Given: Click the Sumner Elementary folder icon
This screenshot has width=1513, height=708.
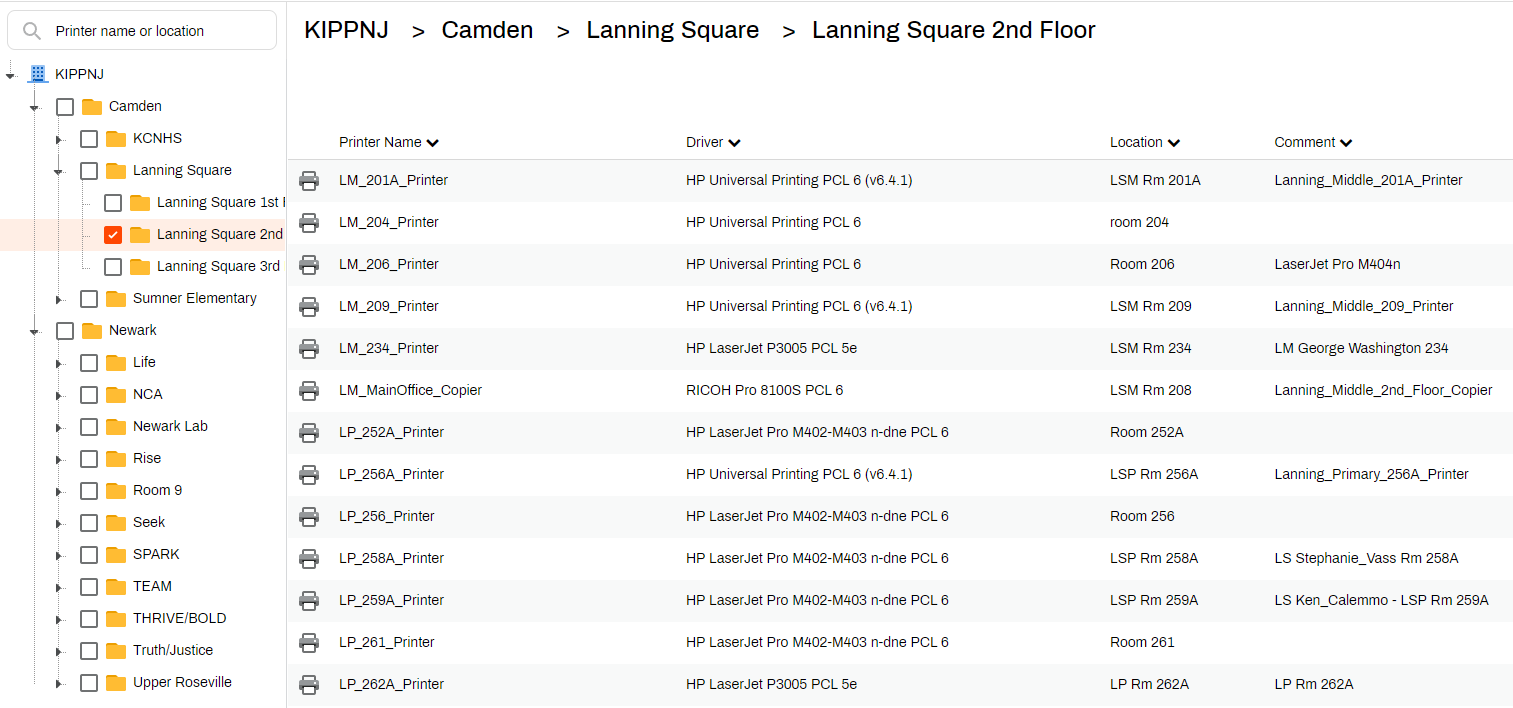Looking at the screenshot, I should click(x=116, y=299).
